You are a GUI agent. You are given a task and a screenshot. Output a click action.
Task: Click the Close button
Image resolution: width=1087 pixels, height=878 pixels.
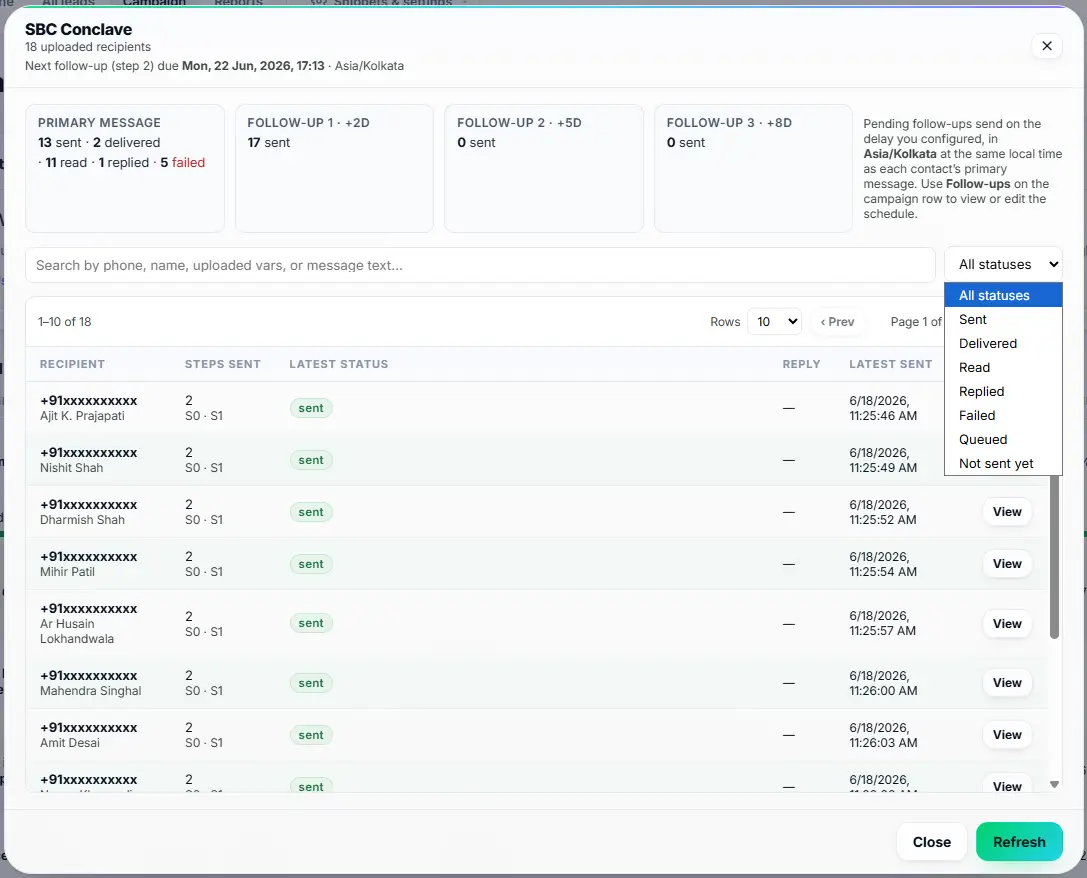pos(931,842)
